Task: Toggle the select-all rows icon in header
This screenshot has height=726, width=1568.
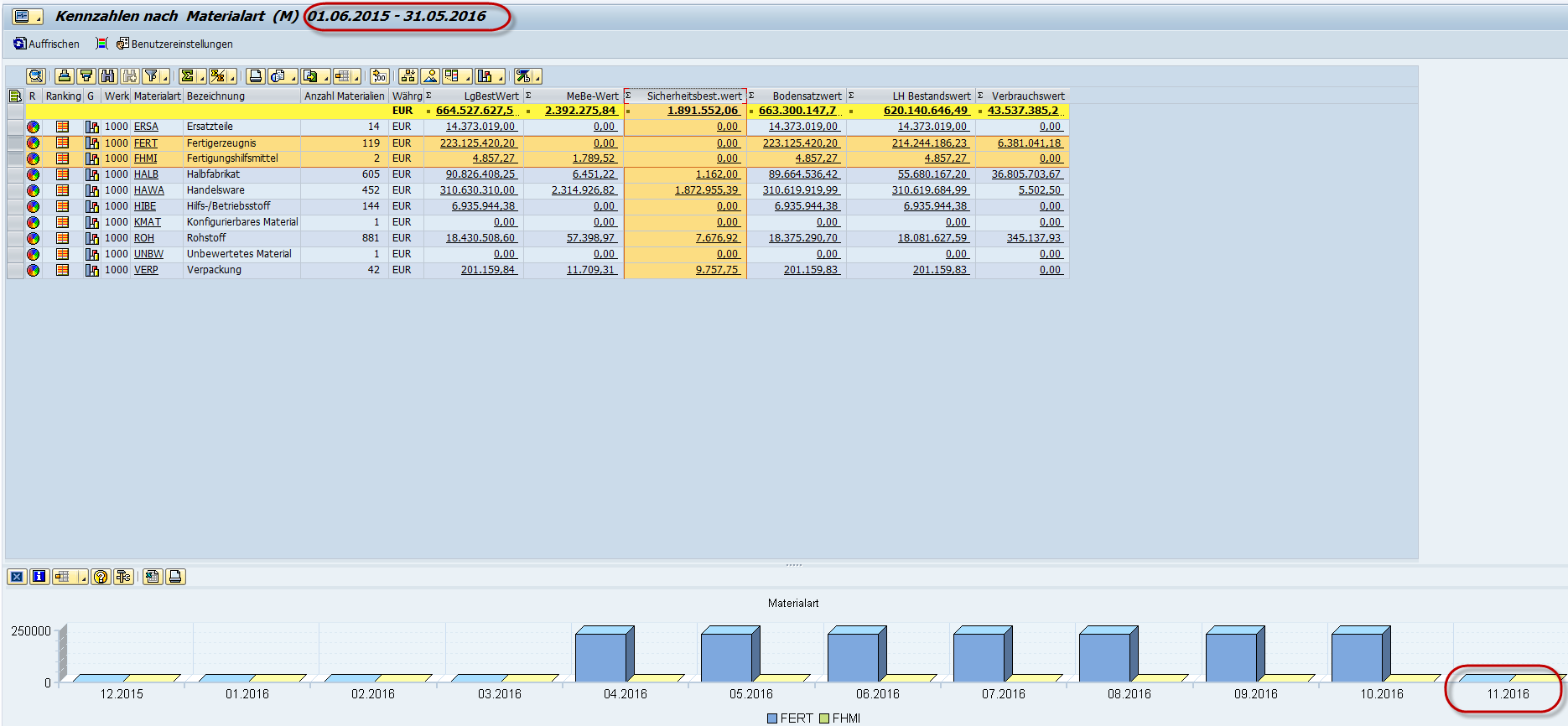Action: 15,96
